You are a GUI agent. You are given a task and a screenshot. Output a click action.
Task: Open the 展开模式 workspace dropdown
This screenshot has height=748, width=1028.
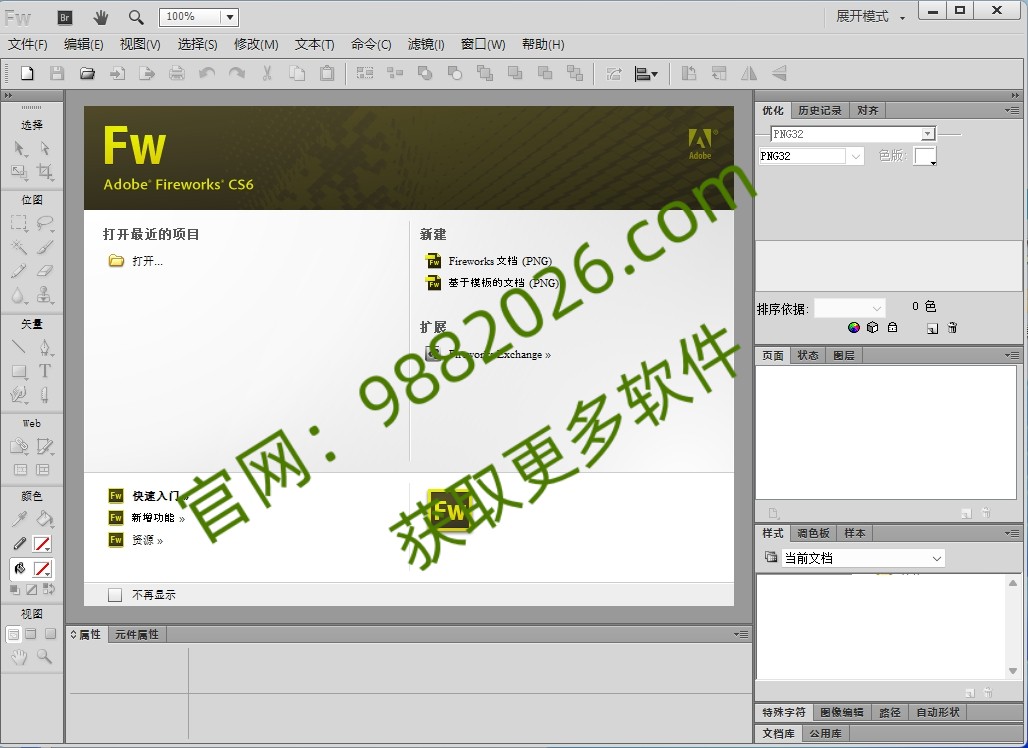pos(870,16)
